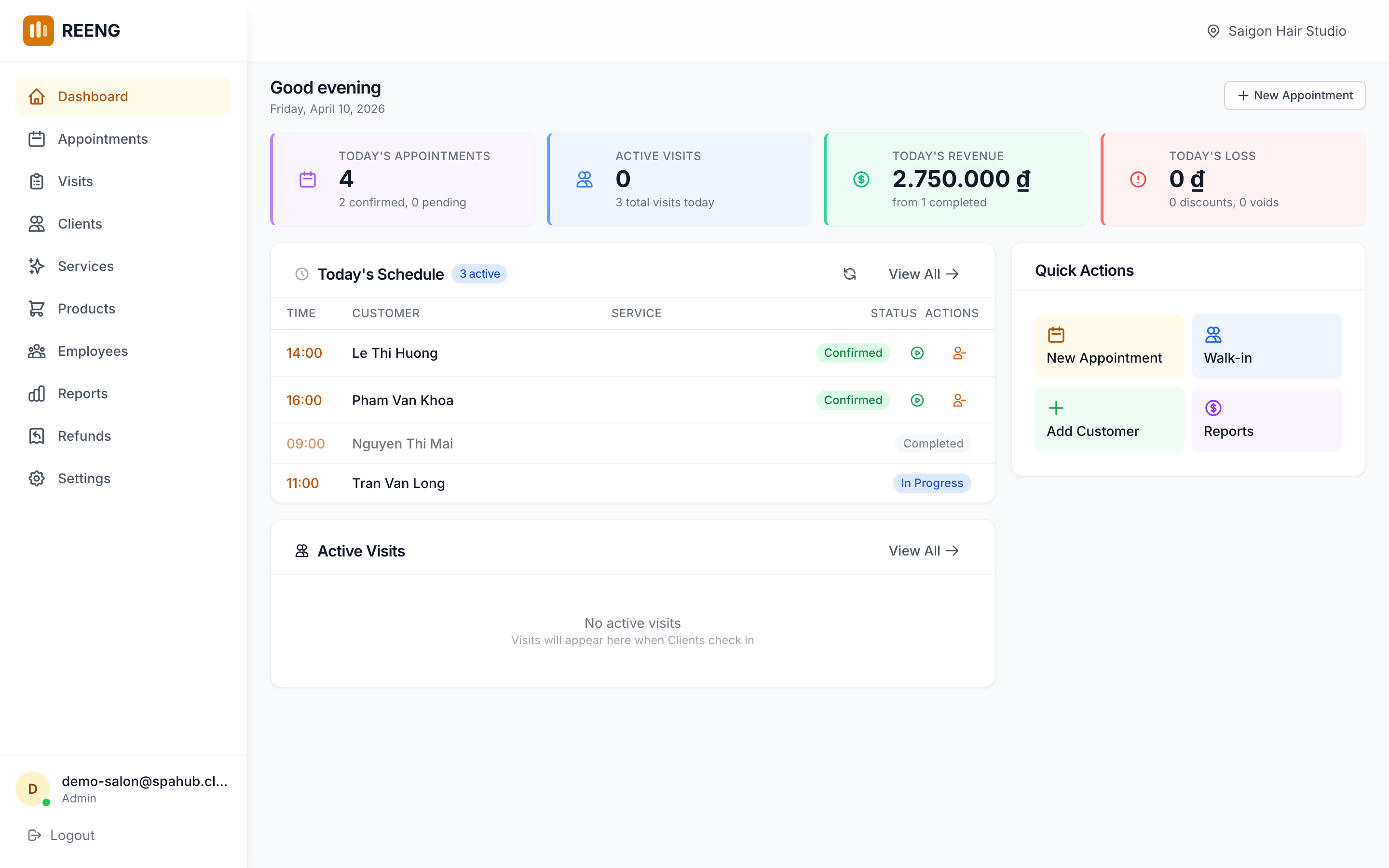Click View All on Today's Schedule
The image size is (1389, 868).
[922, 274]
